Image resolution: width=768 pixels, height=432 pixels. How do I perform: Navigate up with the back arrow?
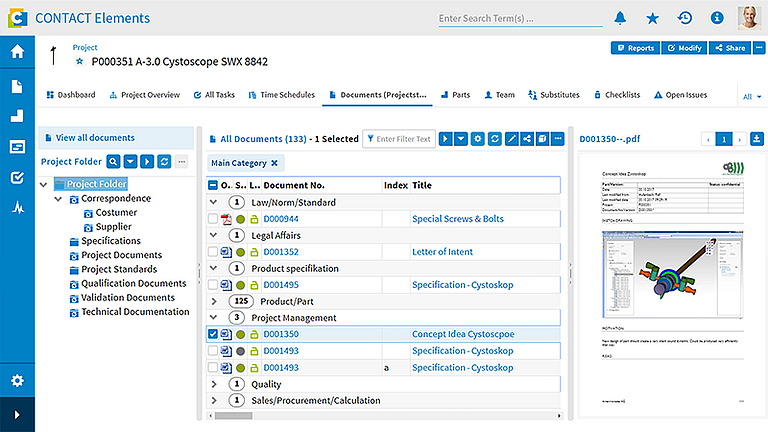[x=53, y=55]
